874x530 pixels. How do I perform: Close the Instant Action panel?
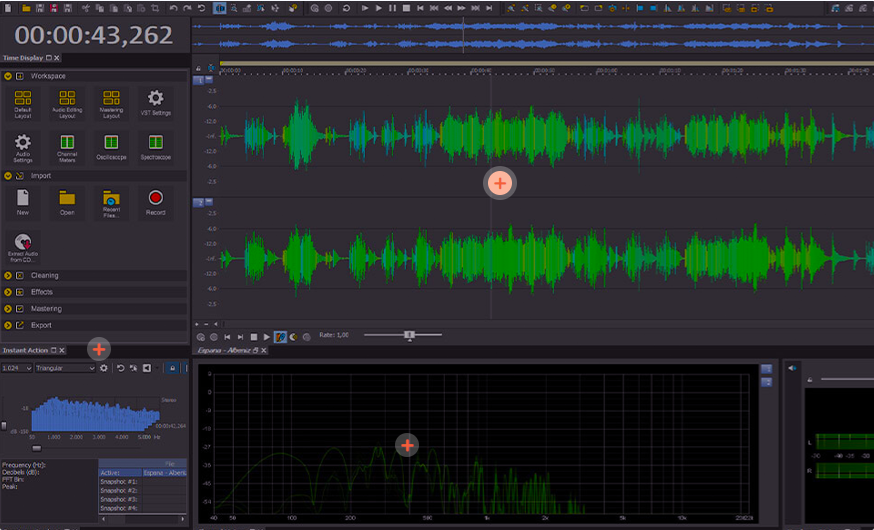[62, 350]
